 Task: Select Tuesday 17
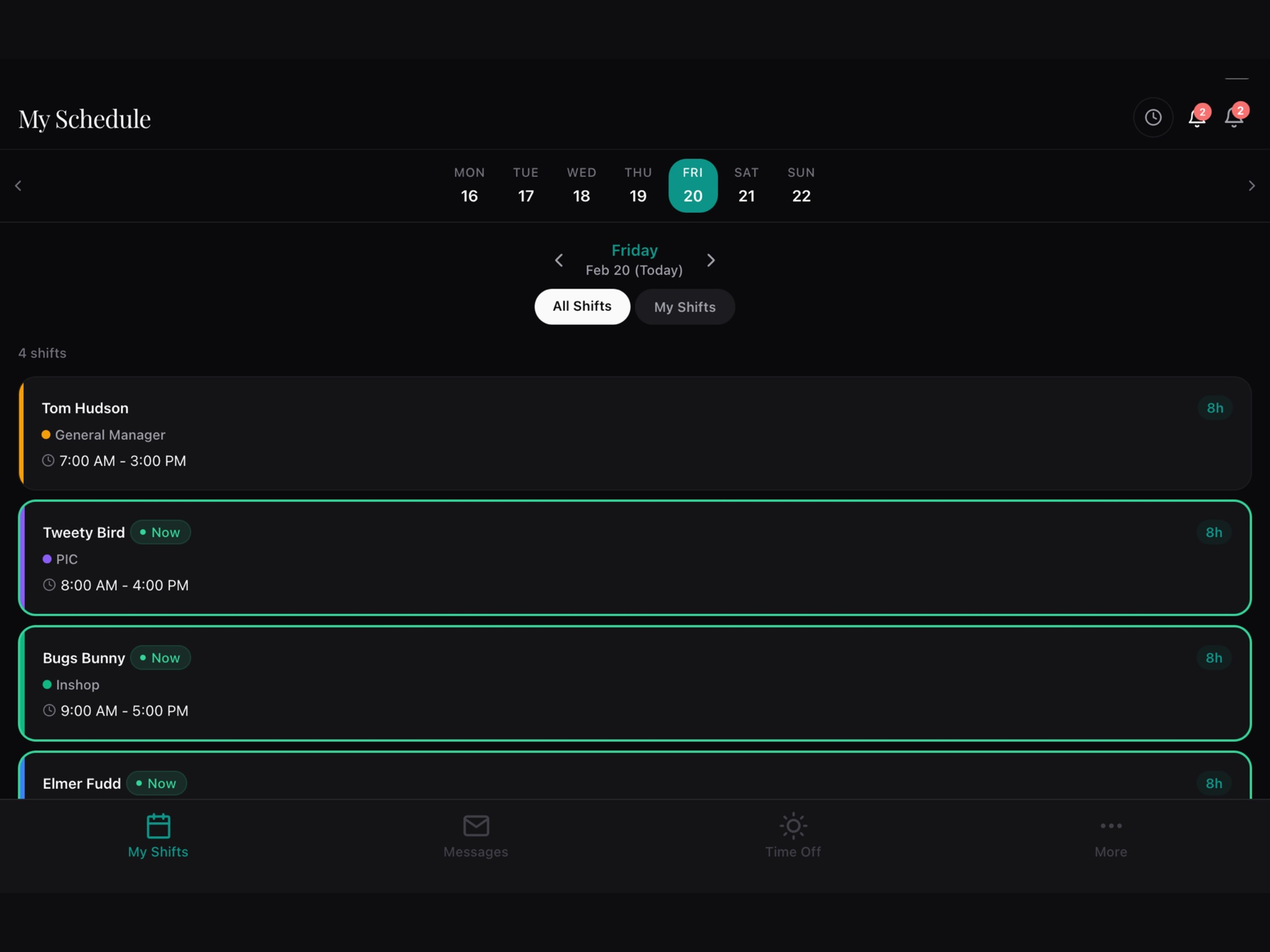tap(526, 185)
